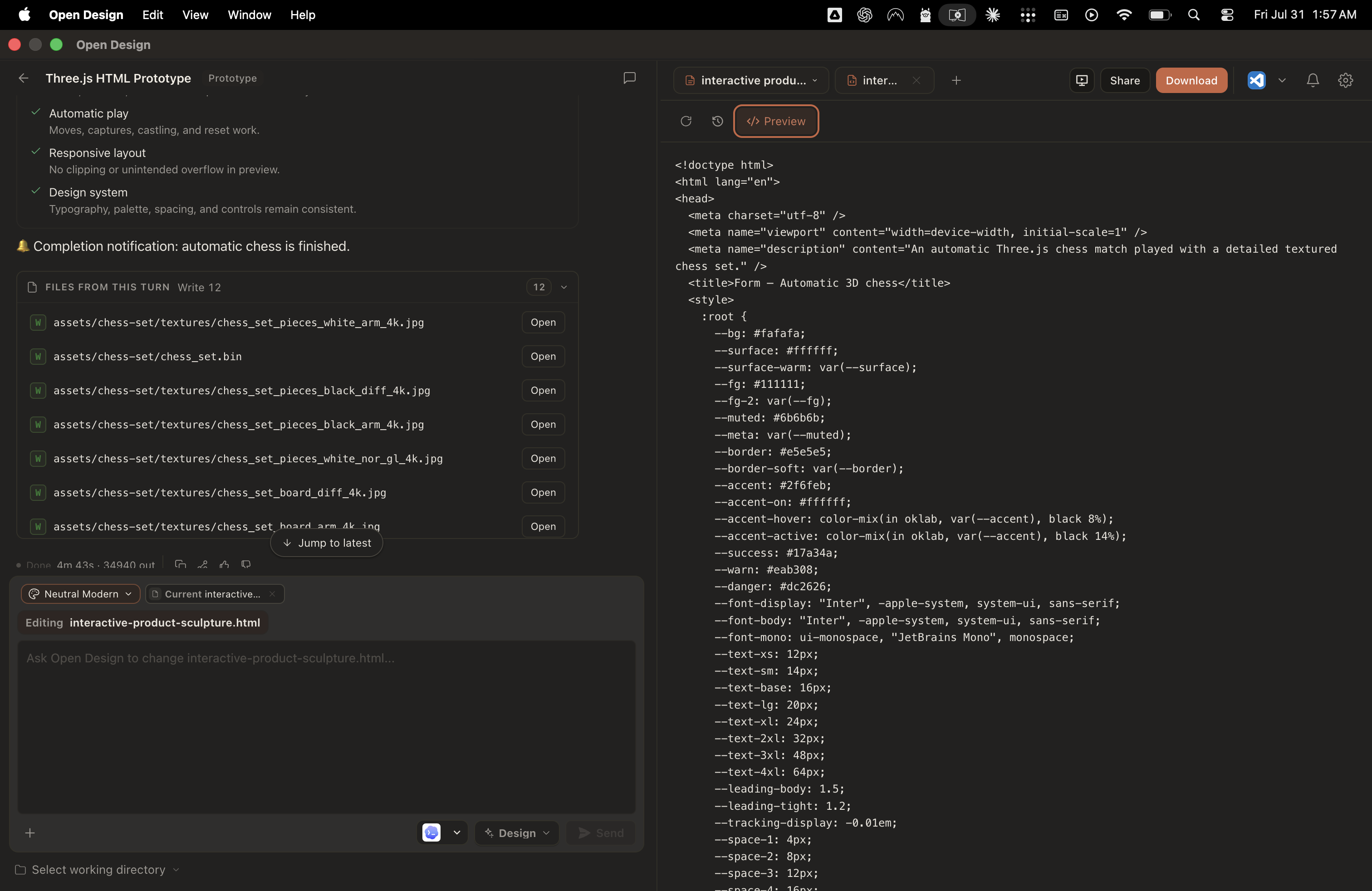The image size is (1372, 891).
Task: Close the inter... file tab
Action: [916, 80]
